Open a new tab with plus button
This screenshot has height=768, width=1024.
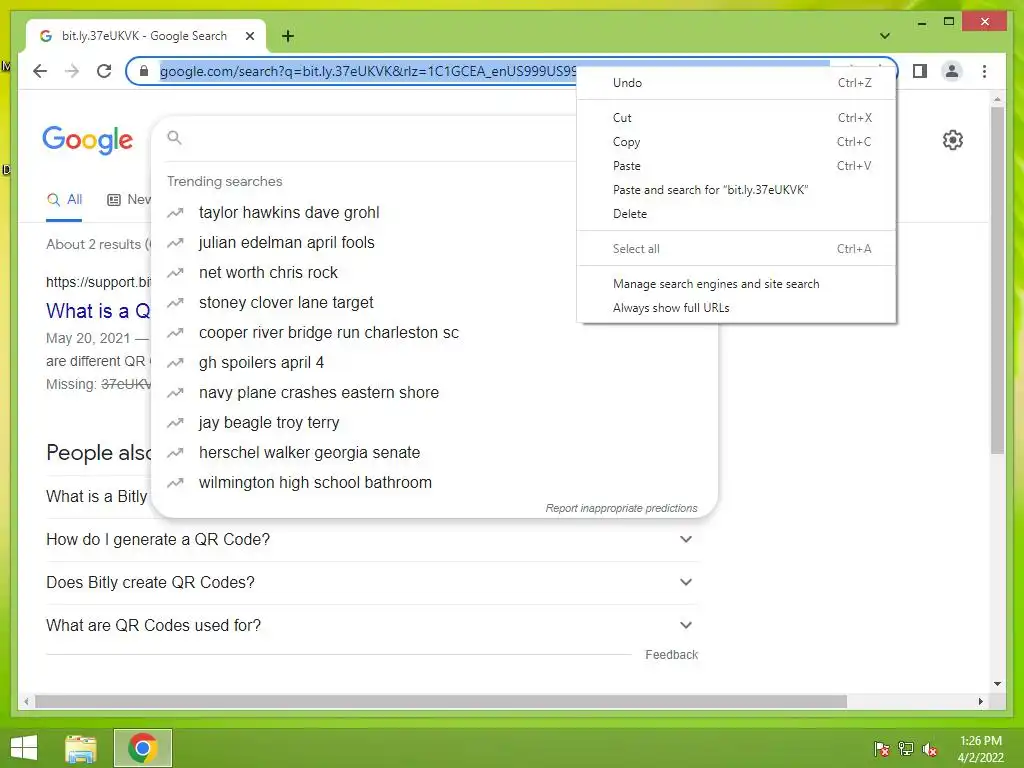pos(288,36)
